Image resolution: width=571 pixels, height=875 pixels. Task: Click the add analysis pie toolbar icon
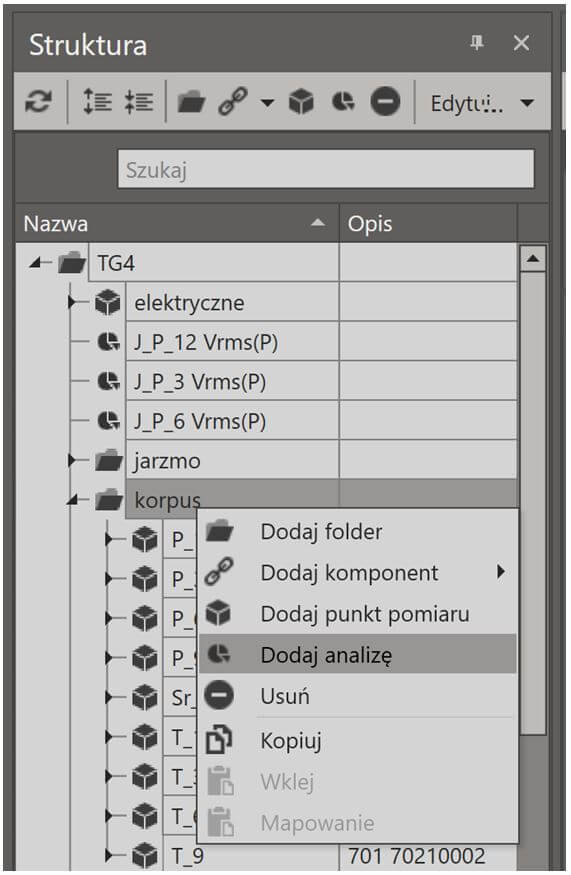[x=343, y=102]
